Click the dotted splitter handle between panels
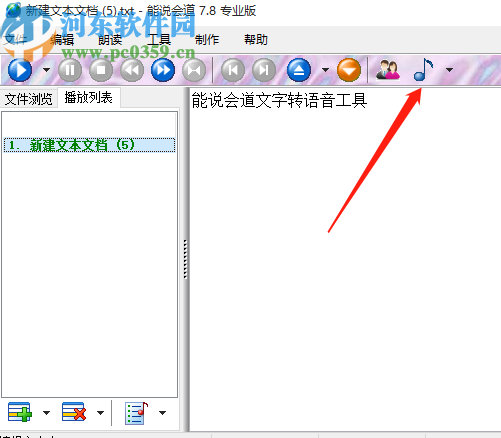Screen dimensions: 501x438 185,259
